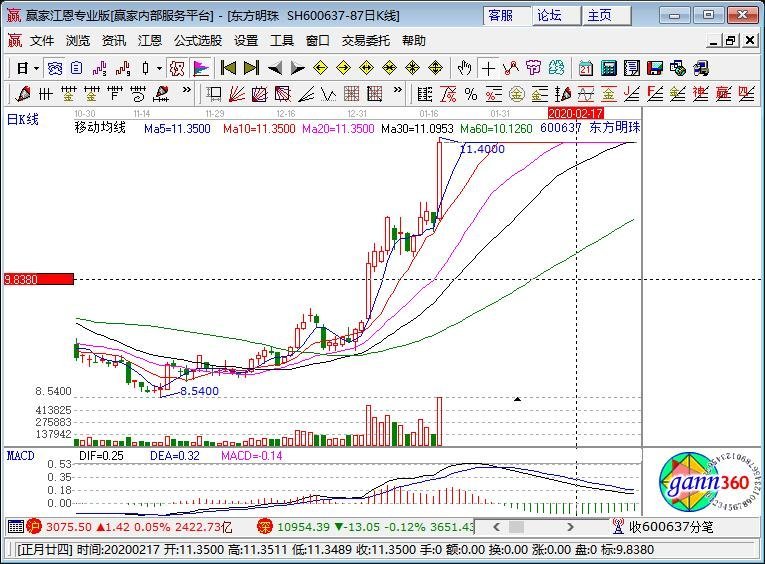
Task: Open the 公式选股 menu
Action: pos(198,40)
